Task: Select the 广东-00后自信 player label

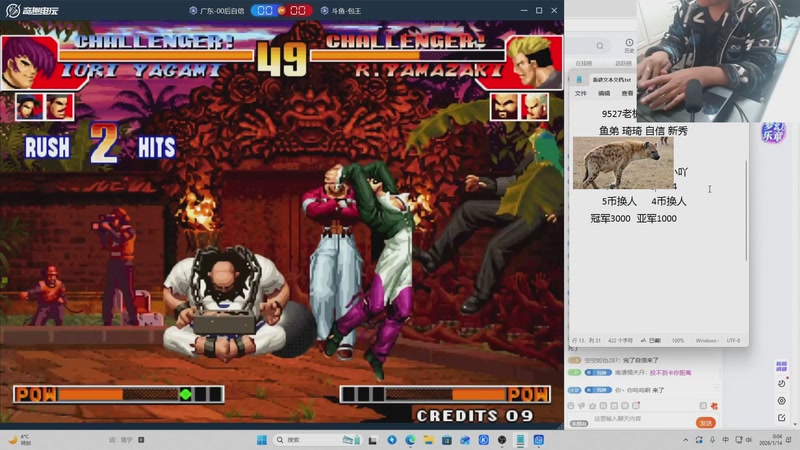Action: pyautogui.click(x=217, y=11)
